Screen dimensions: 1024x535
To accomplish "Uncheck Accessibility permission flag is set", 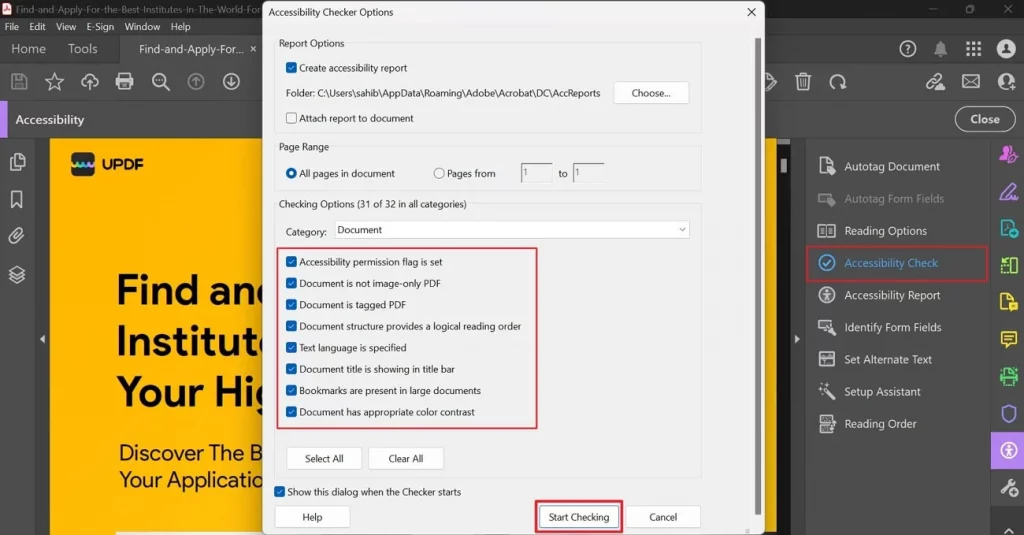I will pyautogui.click(x=291, y=262).
